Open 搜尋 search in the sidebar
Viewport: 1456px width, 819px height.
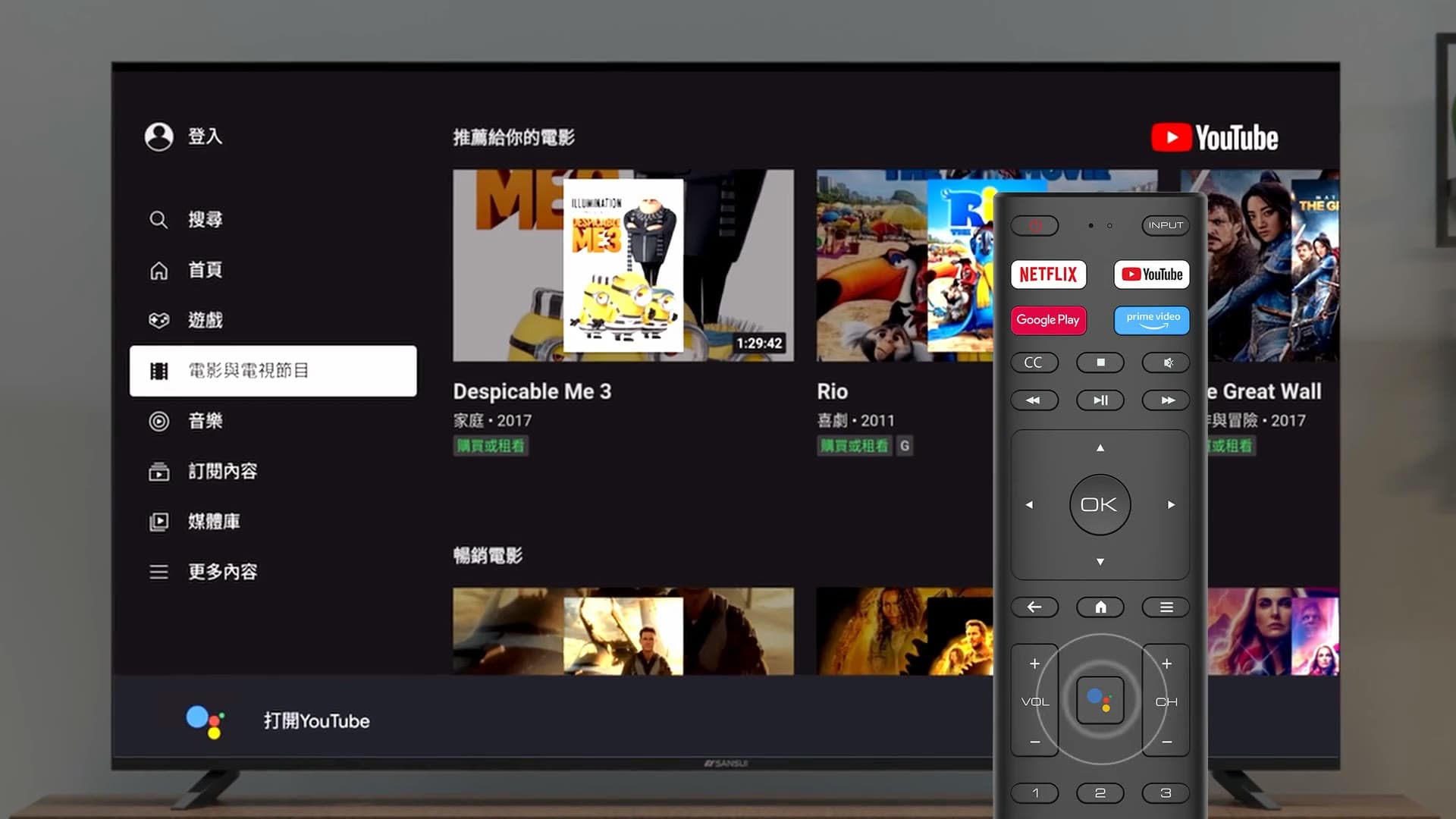[186, 220]
